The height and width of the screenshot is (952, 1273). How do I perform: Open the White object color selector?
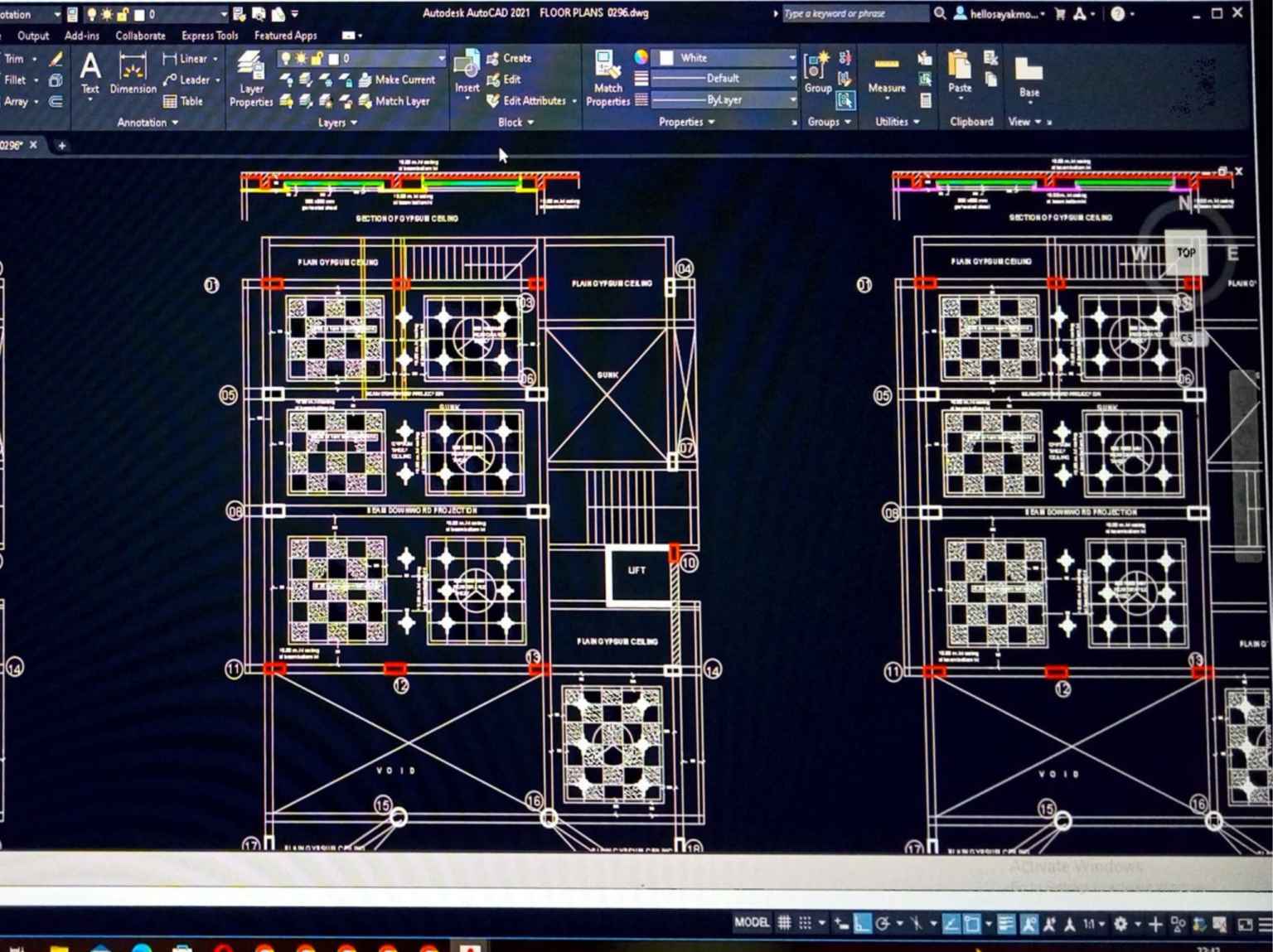[727, 57]
